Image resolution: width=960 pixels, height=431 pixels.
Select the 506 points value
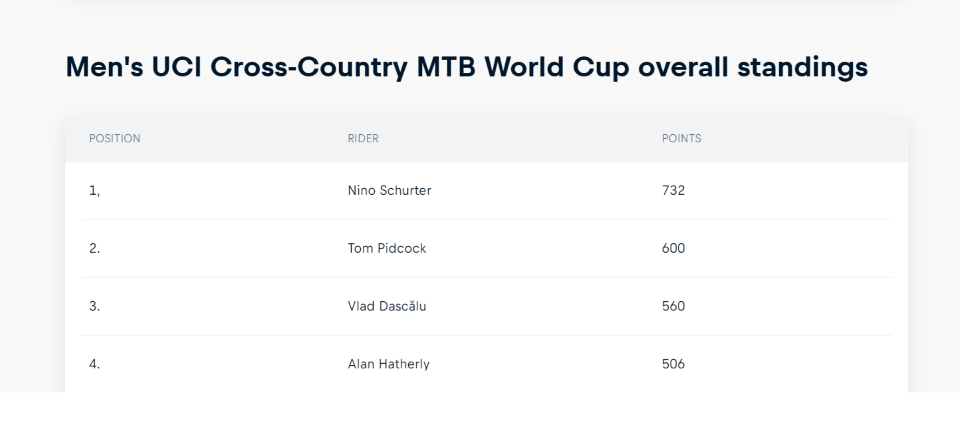673,364
